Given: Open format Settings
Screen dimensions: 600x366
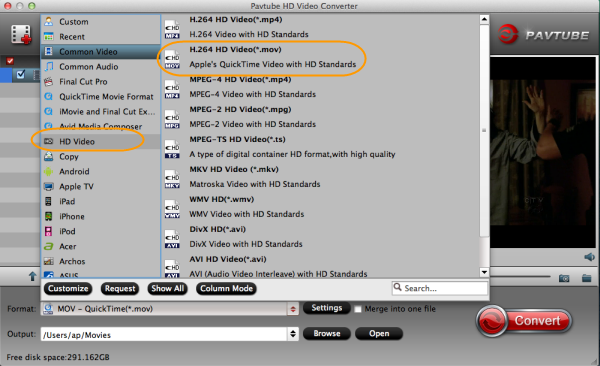Looking at the screenshot, I should 326,308.
